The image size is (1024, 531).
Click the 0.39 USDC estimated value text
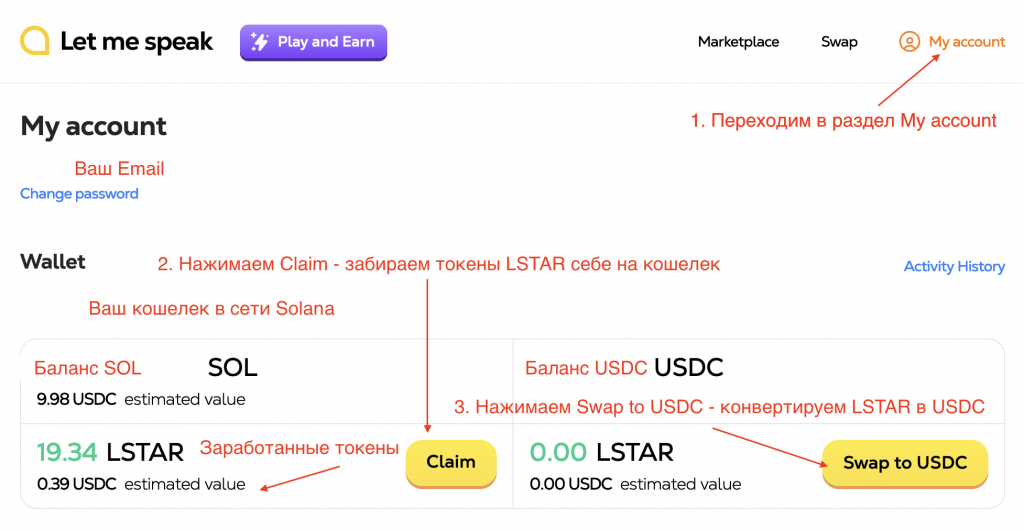141,484
